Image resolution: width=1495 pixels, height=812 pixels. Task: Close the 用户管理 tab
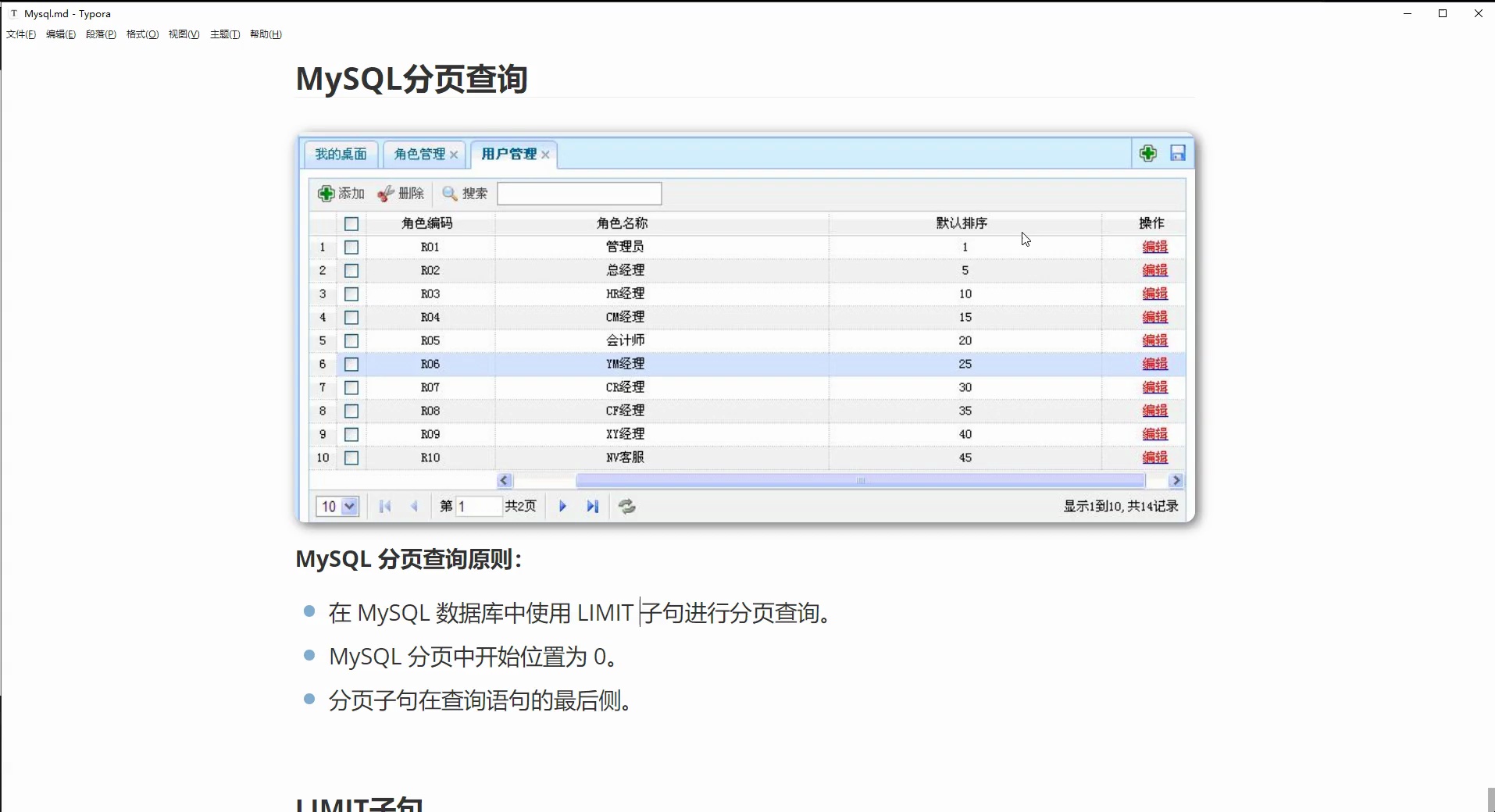545,155
